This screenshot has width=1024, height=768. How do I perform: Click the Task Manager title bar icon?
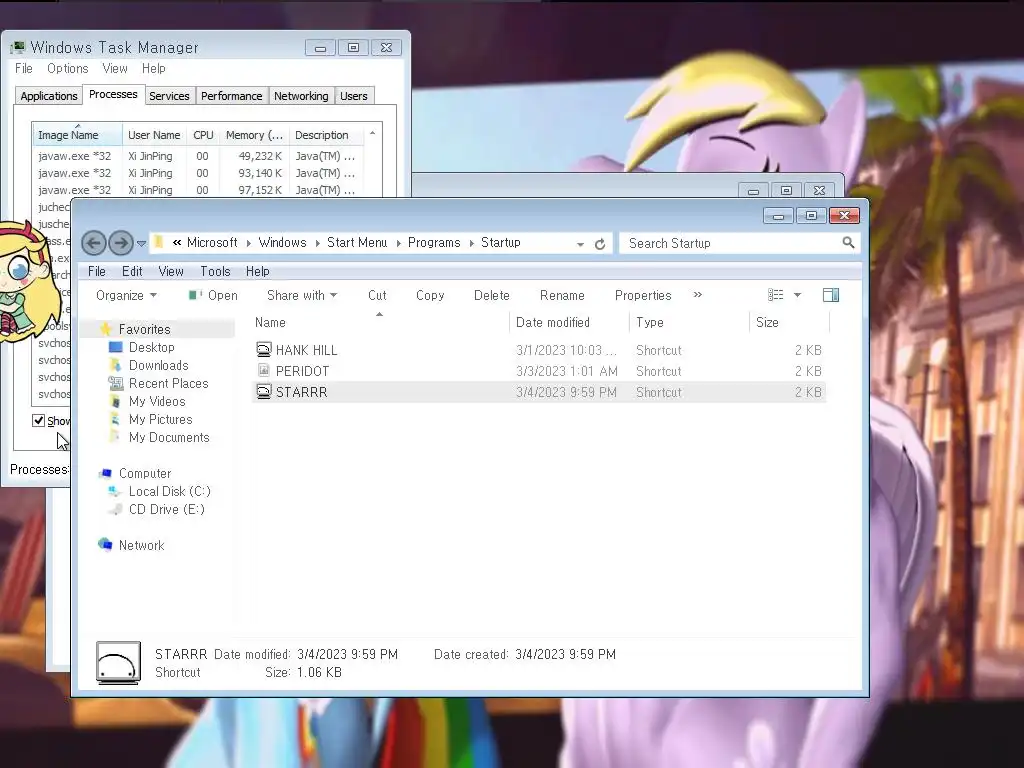pos(18,47)
